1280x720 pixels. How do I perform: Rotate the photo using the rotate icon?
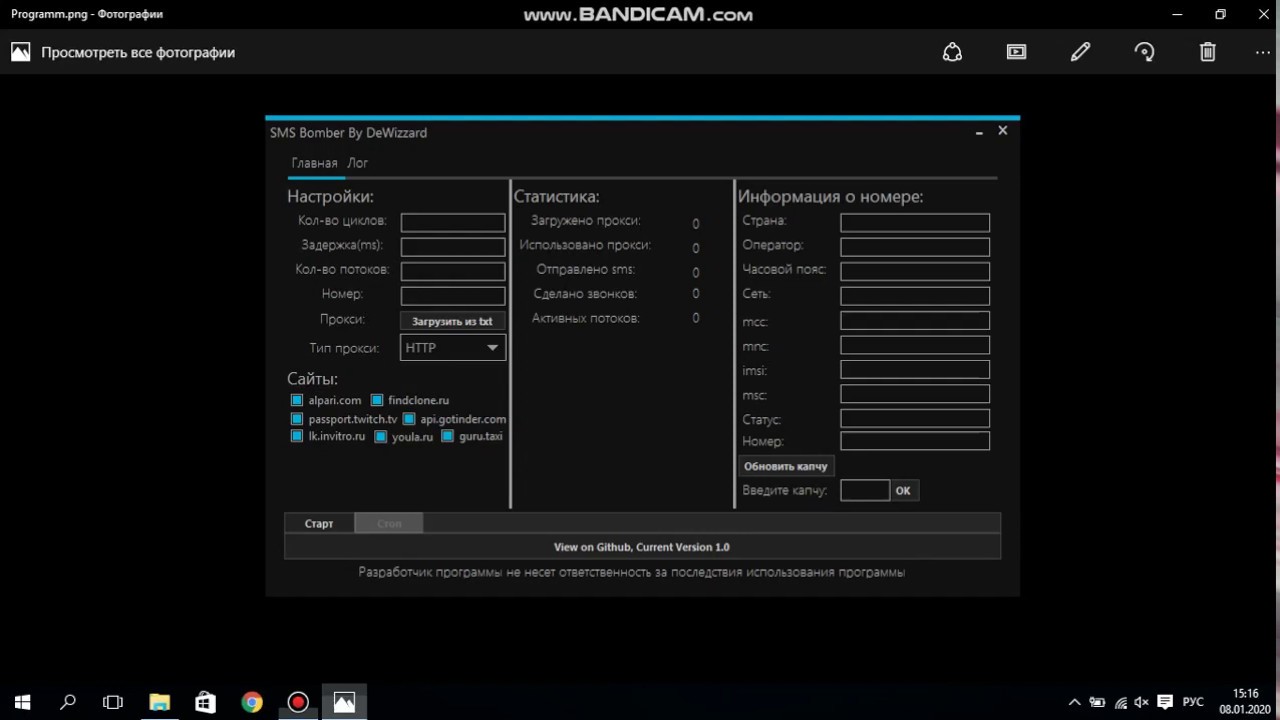pos(1144,52)
